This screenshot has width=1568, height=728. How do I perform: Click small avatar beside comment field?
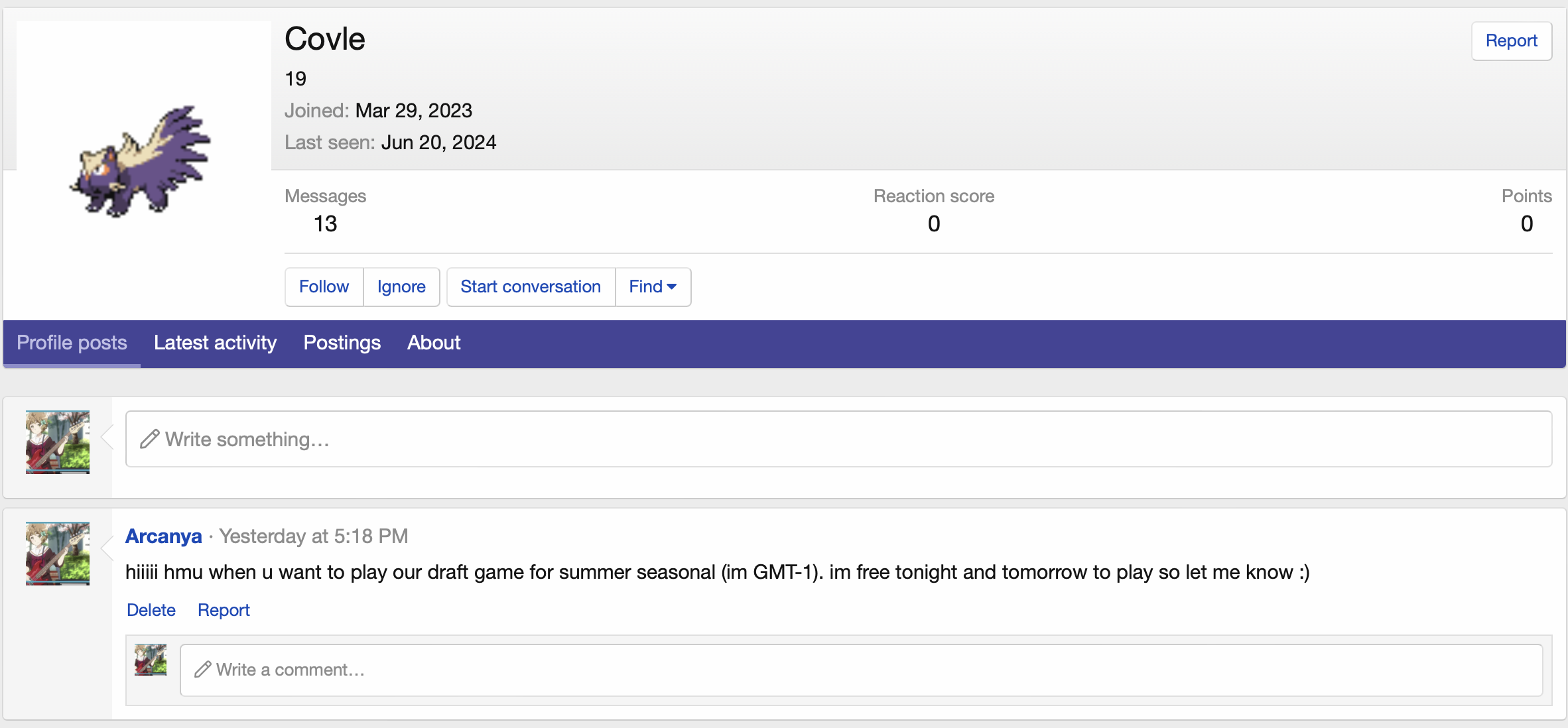click(151, 660)
